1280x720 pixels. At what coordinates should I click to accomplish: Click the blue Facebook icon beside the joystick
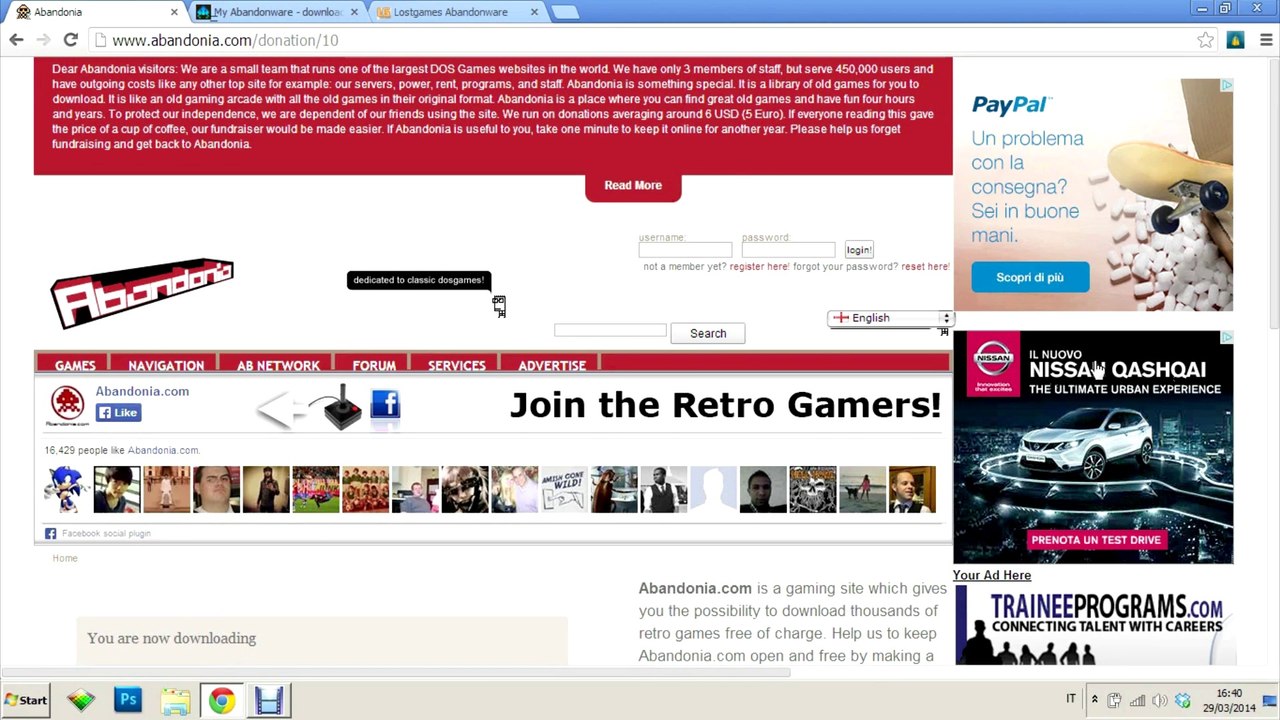point(385,405)
